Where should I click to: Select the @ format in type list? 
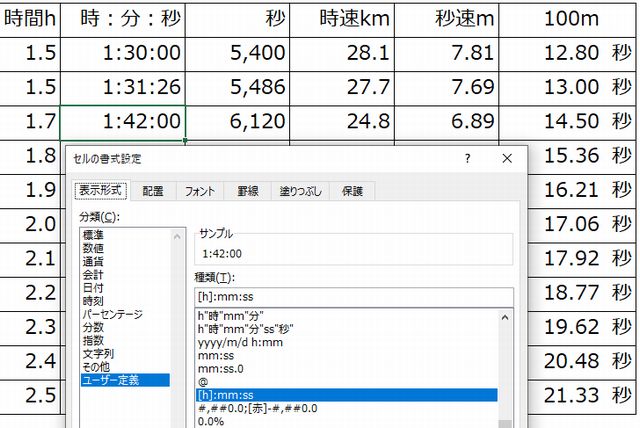[347, 382]
